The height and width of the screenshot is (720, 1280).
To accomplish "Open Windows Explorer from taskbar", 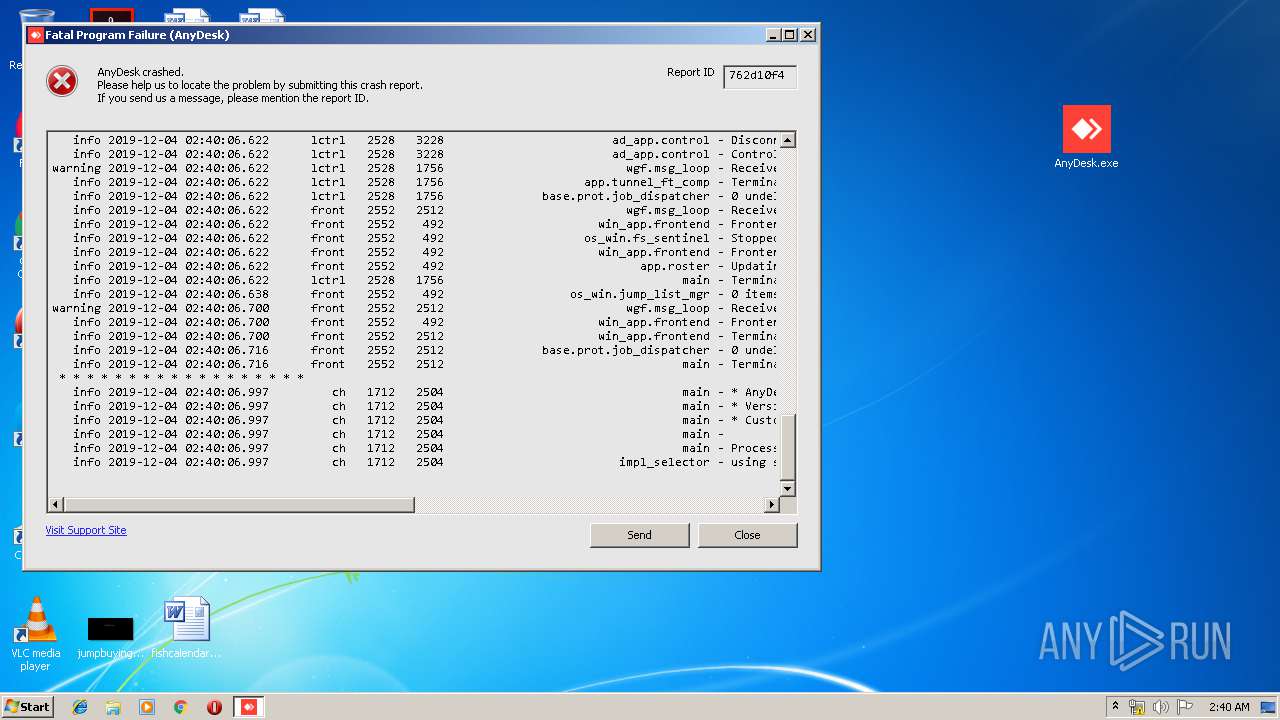I will click(x=113, y=707).
